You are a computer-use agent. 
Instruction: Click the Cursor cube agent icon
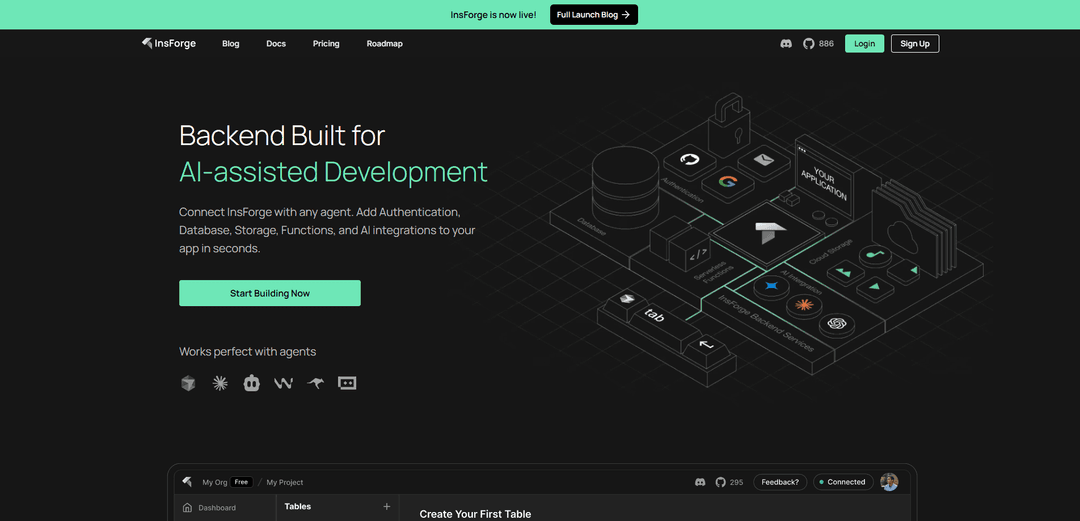188,383
